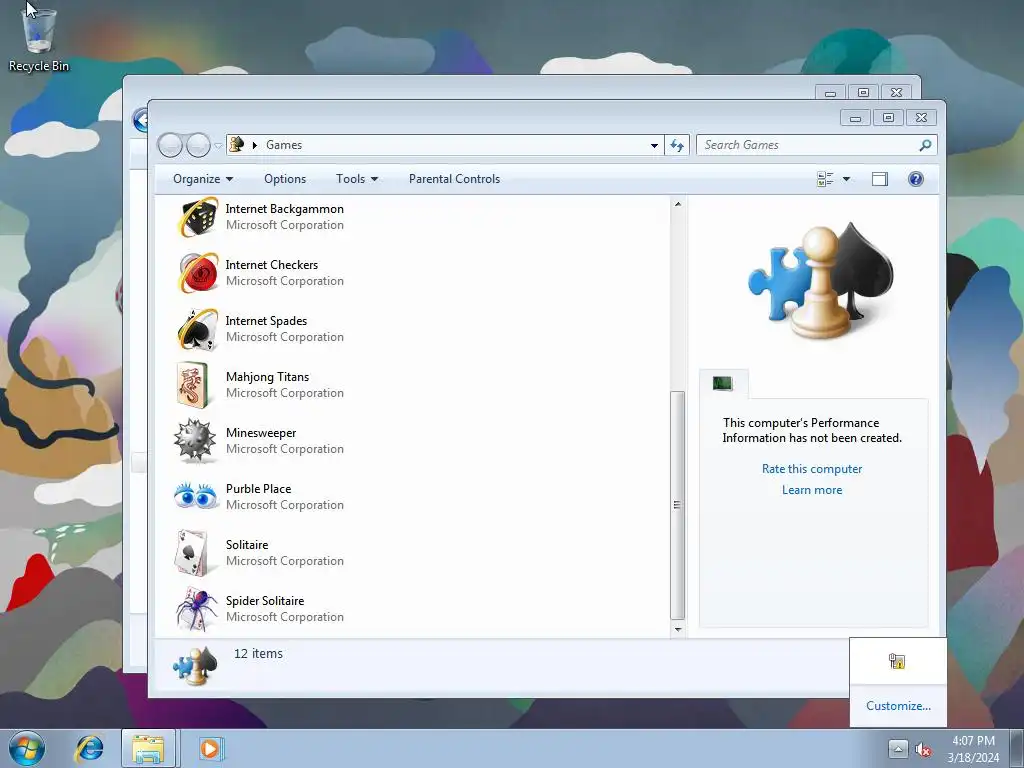Open the Recycle Bin desktop icon

(x=39, y=38)
